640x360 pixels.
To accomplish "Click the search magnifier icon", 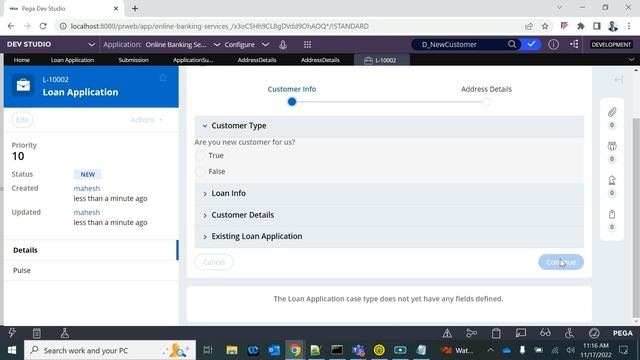I will point(512,44).
